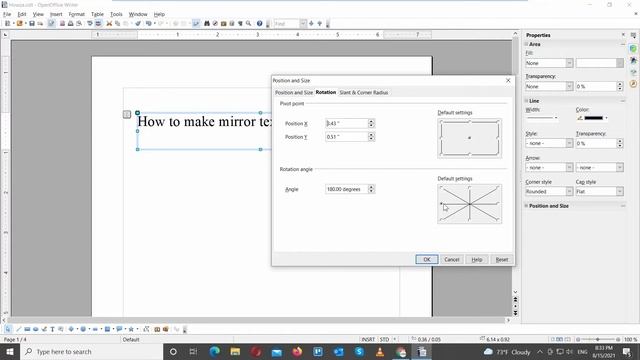Viewport: 640px width, 360px height.
Task: Click the blue Help question mark icon
Action: [259, 24]
